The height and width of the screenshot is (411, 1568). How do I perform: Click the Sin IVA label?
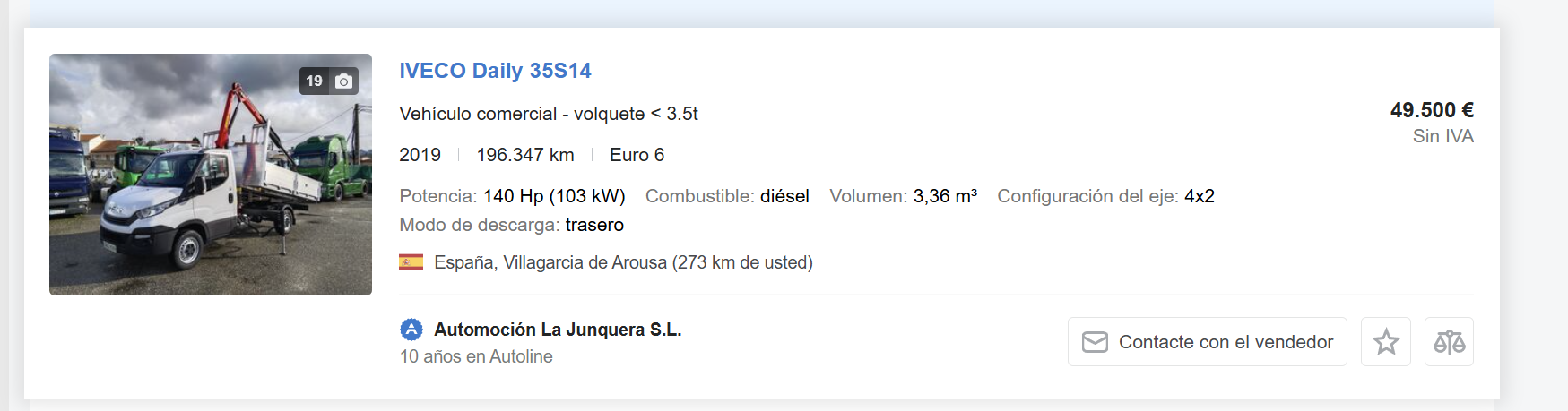pyautogui.click(x=1443, y=136)
